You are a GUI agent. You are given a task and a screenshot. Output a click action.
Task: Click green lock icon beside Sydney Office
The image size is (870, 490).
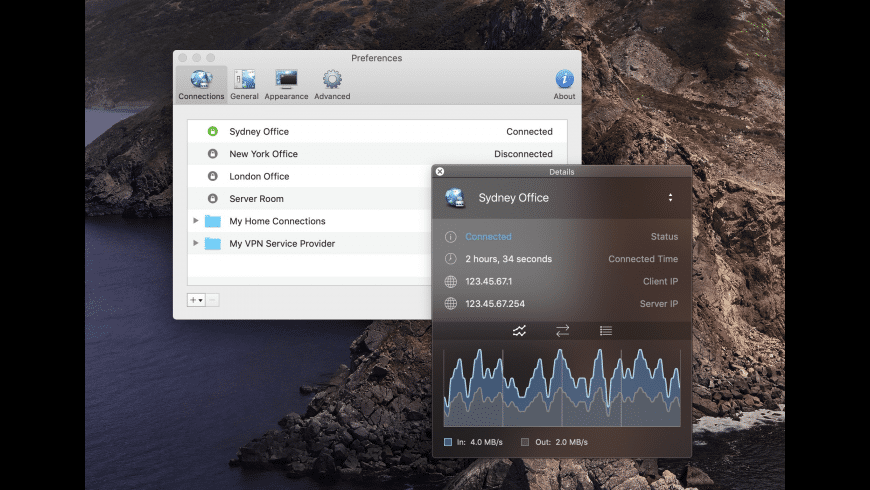point(213,132)
